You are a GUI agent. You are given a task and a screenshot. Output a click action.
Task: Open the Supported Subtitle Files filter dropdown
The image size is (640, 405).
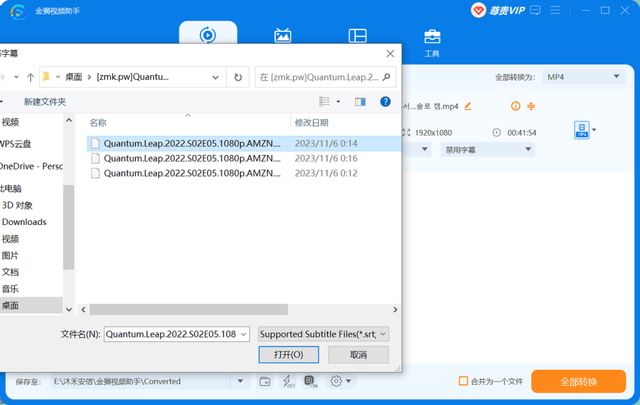[x=324, y=334]
